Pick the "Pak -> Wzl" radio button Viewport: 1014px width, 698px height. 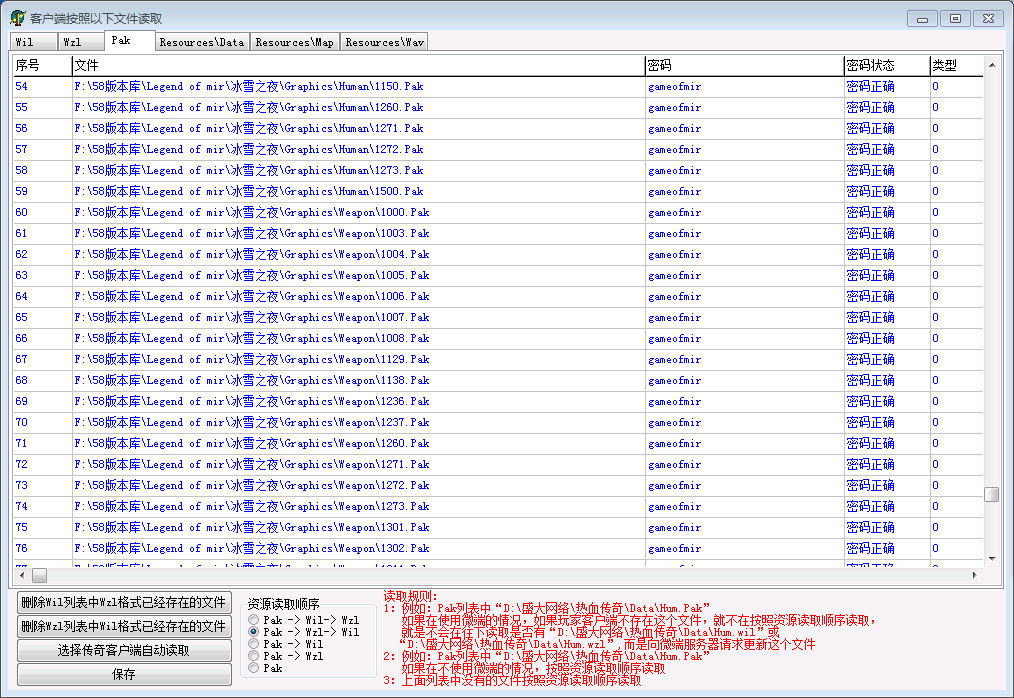[x=254, y=656]
